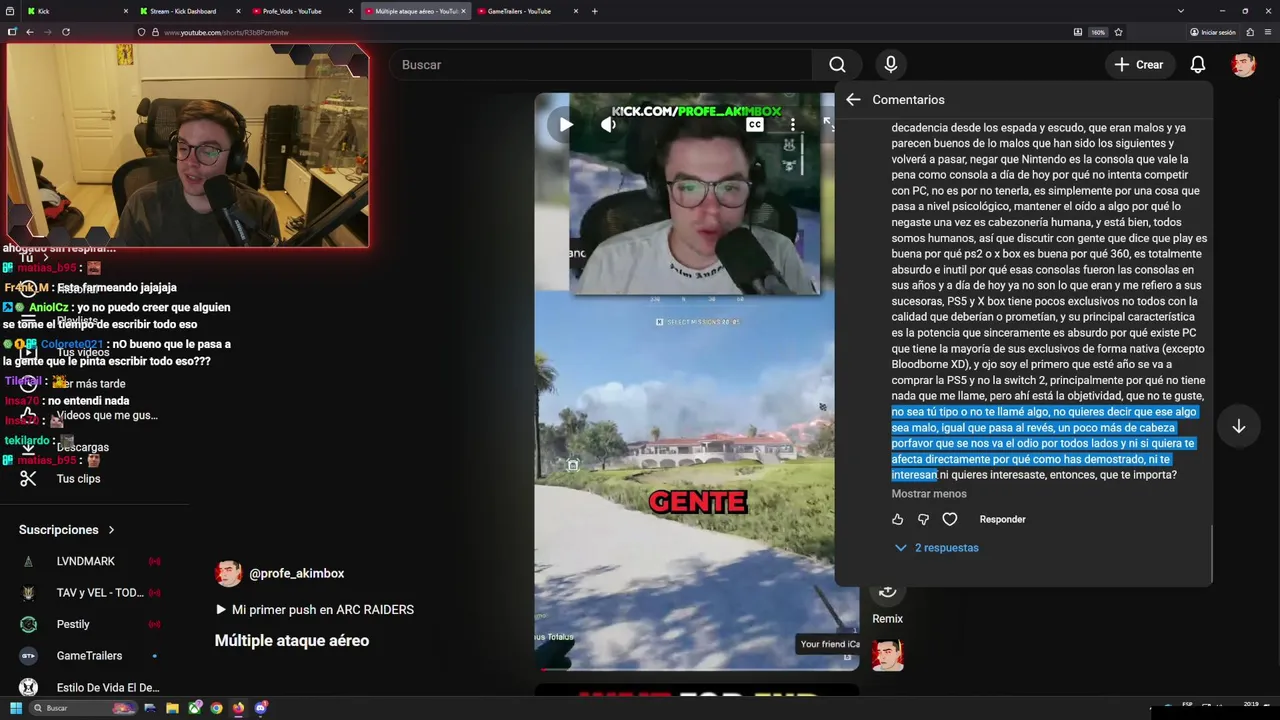1280x720 pixels.
Task: Collapse comment with Mostrar menos
Action: (929, 494)
